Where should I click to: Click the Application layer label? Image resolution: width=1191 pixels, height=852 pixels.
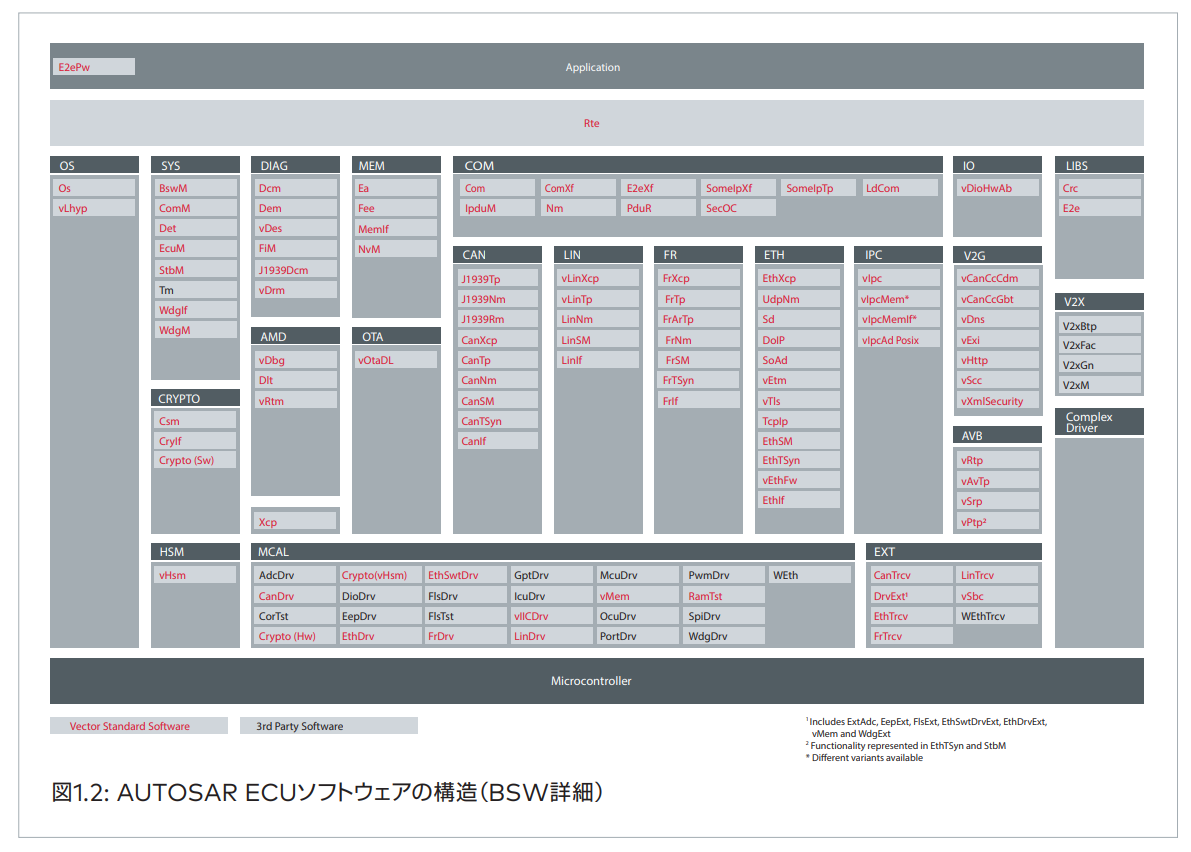(x=592, y=67)
